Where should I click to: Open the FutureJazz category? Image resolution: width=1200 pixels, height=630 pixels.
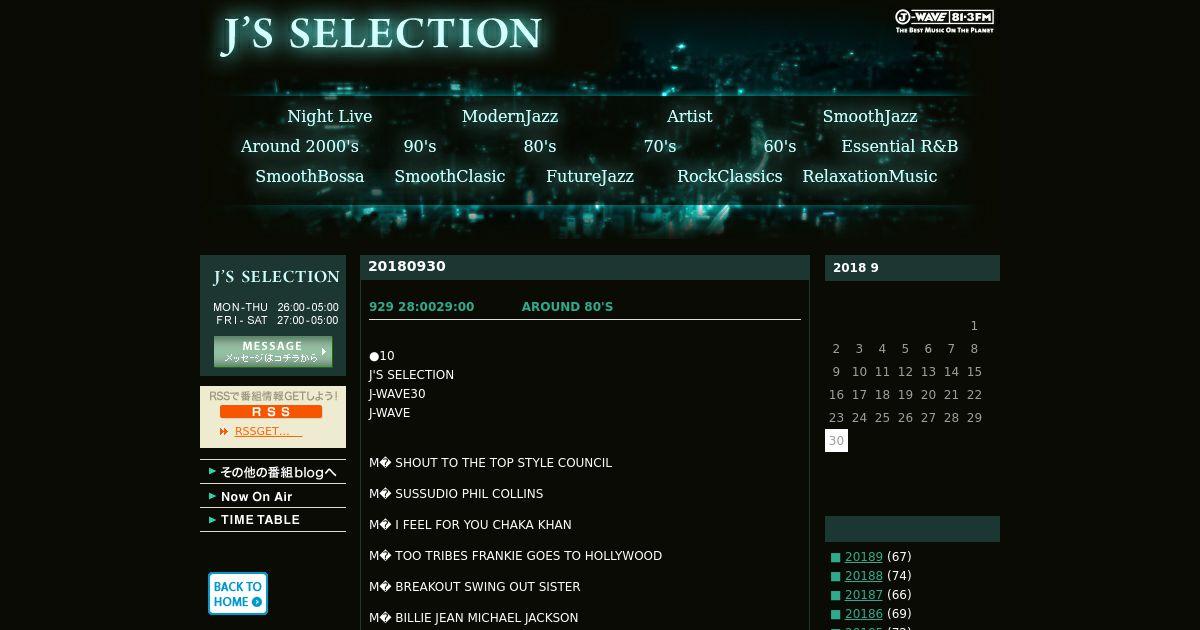tap(590, 176)
